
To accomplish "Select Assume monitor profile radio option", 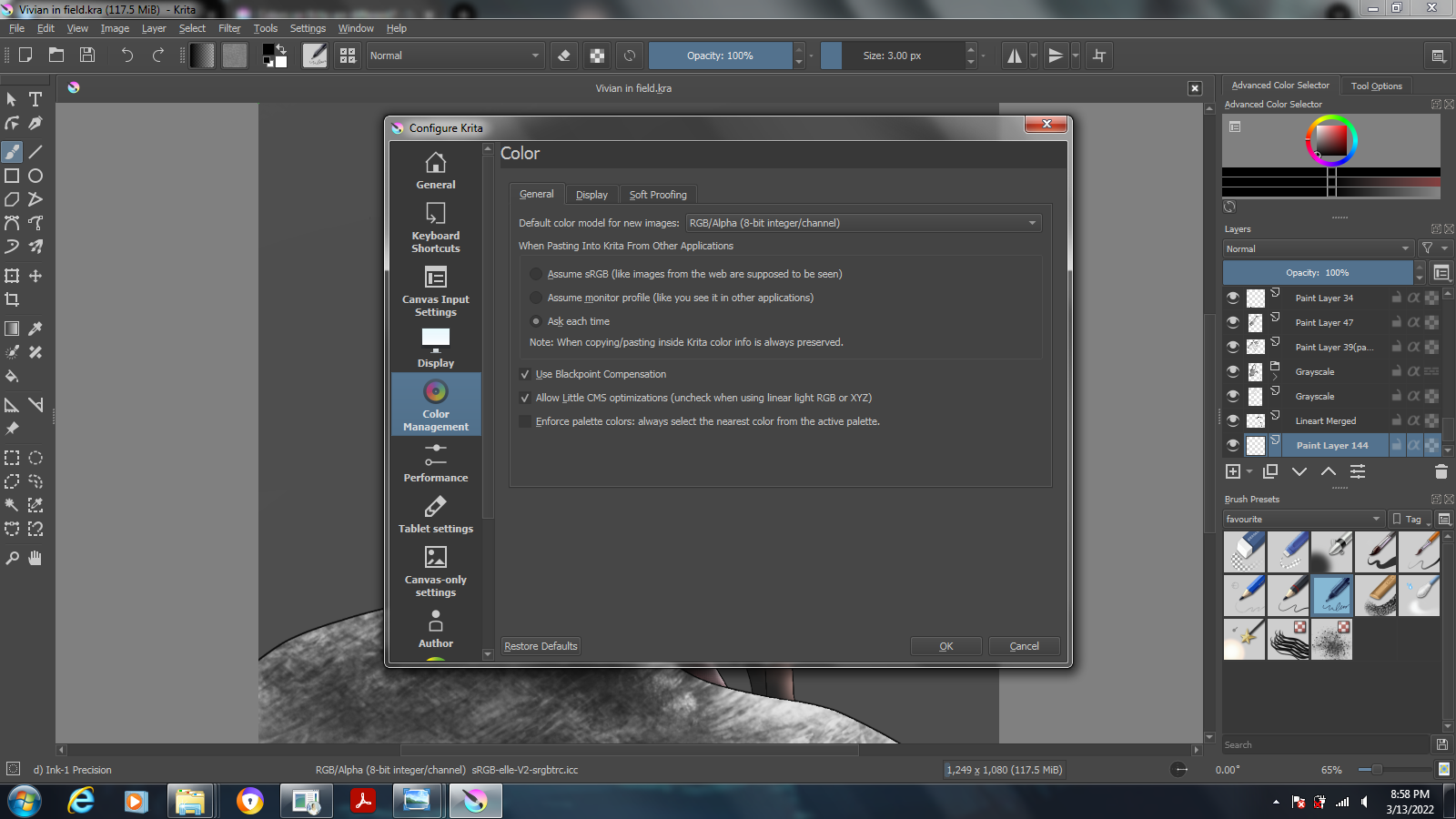I will [536, 298].
